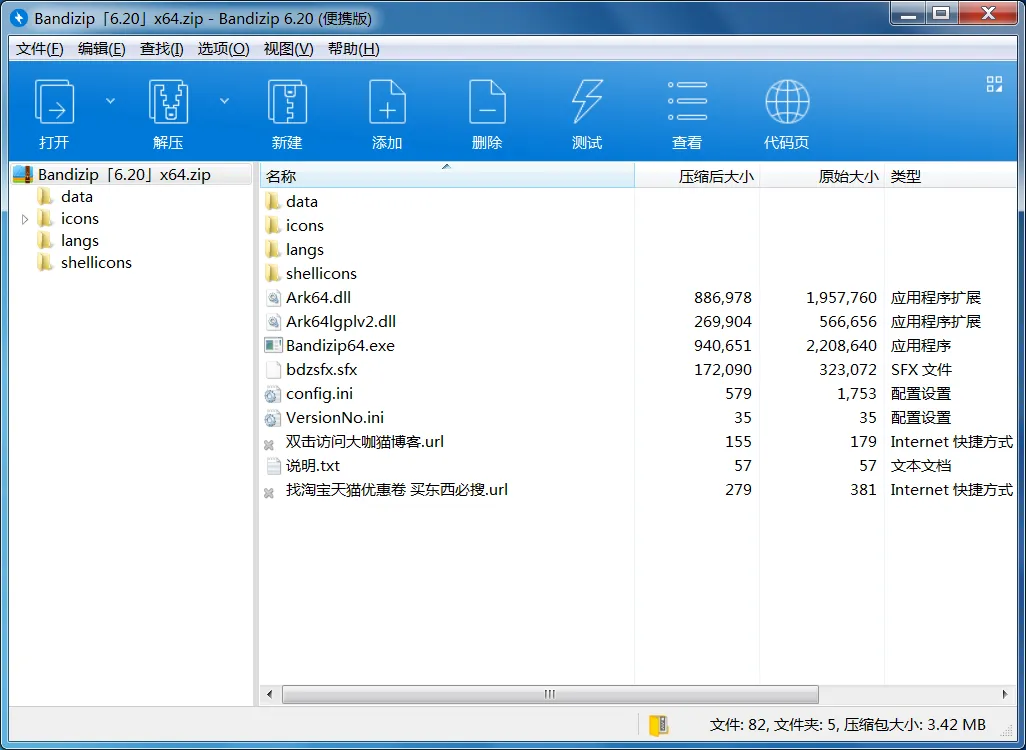1026x750 pixels.
Task: Sort by the 名称 column header
Action: pos(447,176)
